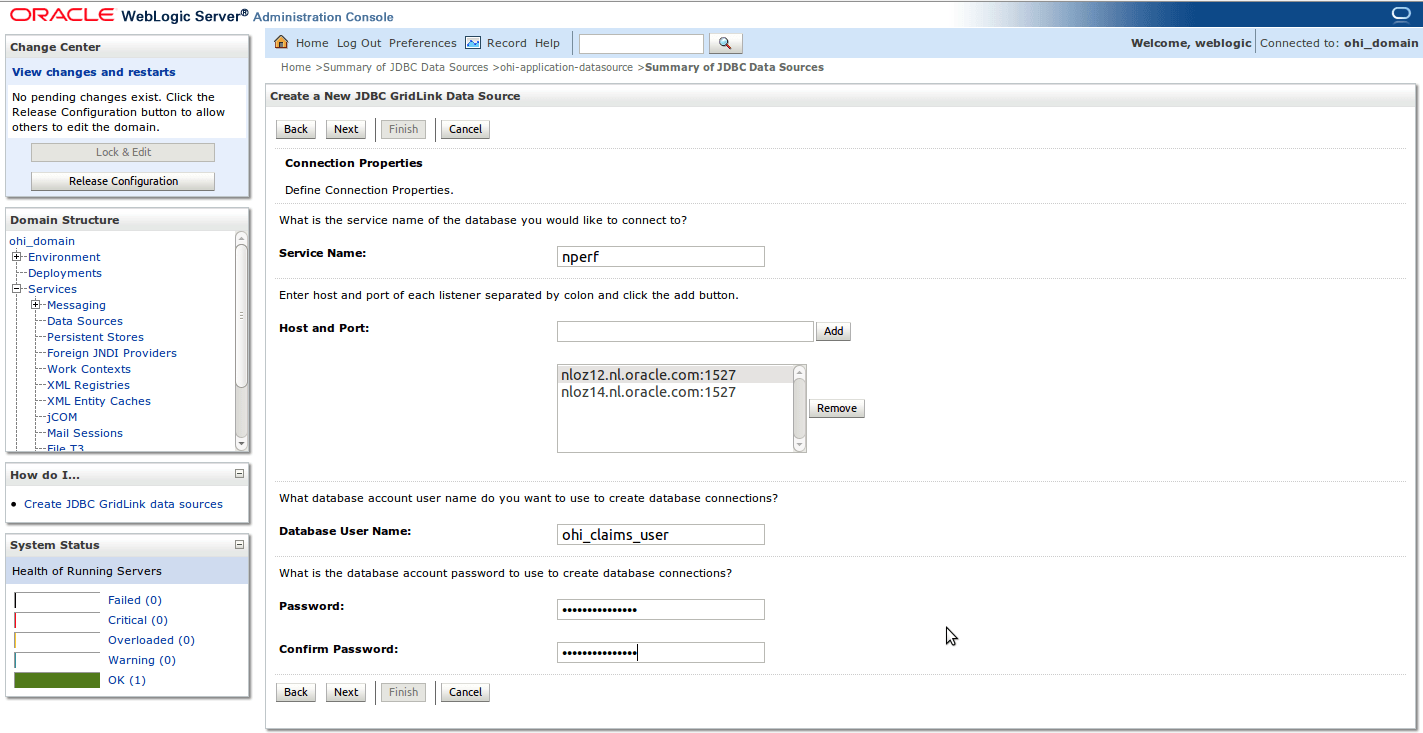Collapse the System Status panel
Viewport: 1423px width, 733px height.
tap(239, 545)
